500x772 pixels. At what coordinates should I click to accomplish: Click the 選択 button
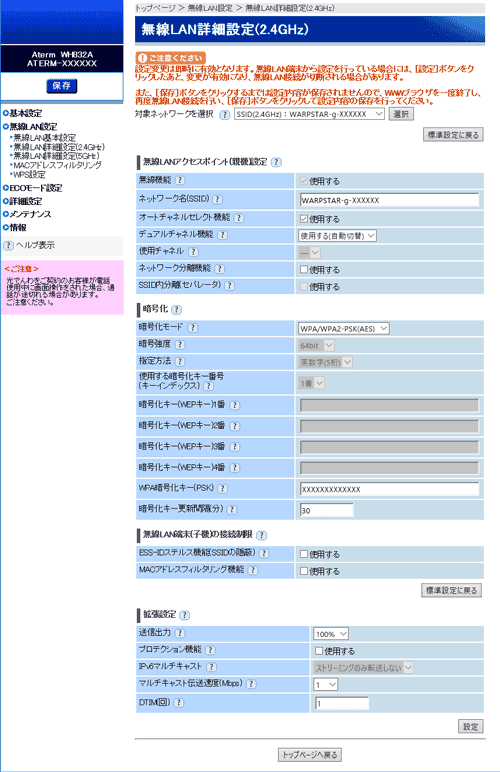click(x=401, y=114)
